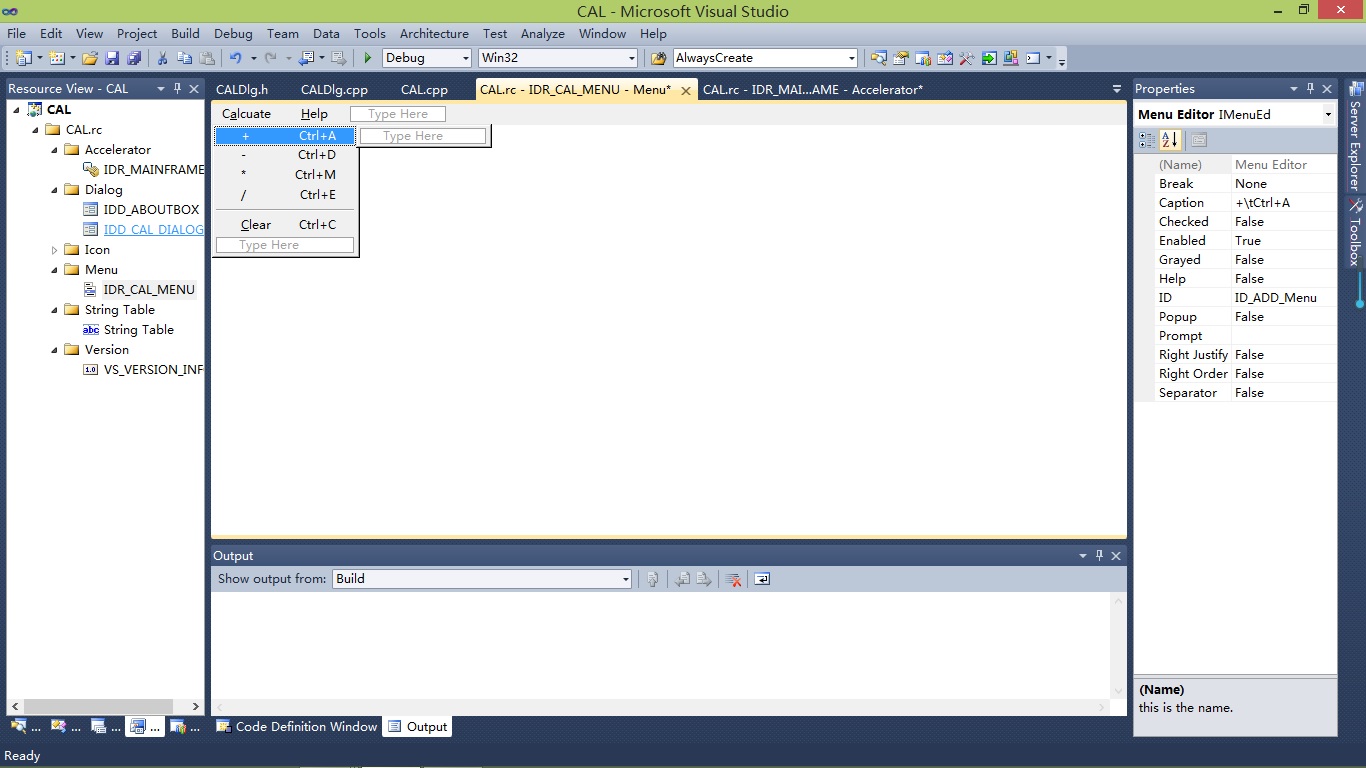1366x768 pixels.
Task: Click the Categorized view icon in Properties
Action: tap(1147, 140)
